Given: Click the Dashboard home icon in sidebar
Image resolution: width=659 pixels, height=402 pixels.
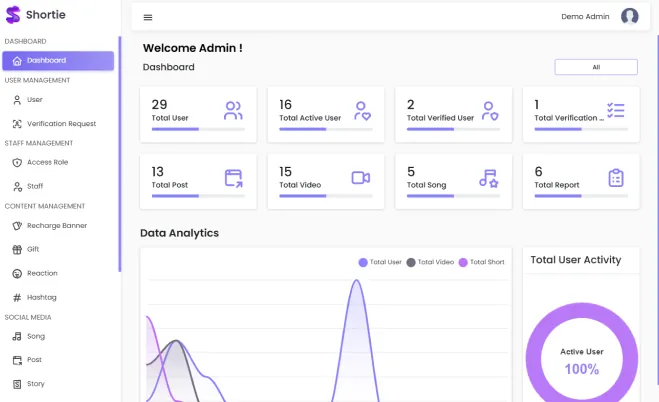Looking at the screenshot, I should pyautogui.click(x=17, y=61).
